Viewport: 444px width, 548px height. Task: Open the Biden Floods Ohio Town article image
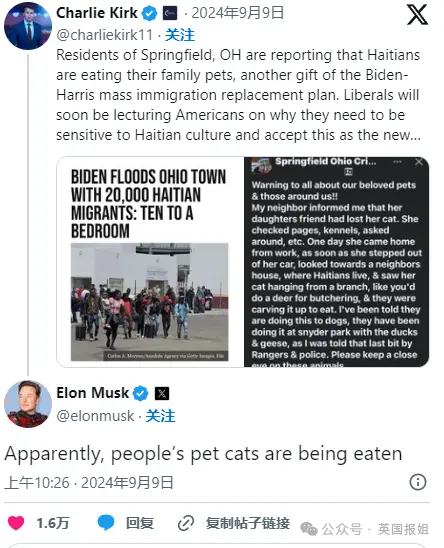150,262
